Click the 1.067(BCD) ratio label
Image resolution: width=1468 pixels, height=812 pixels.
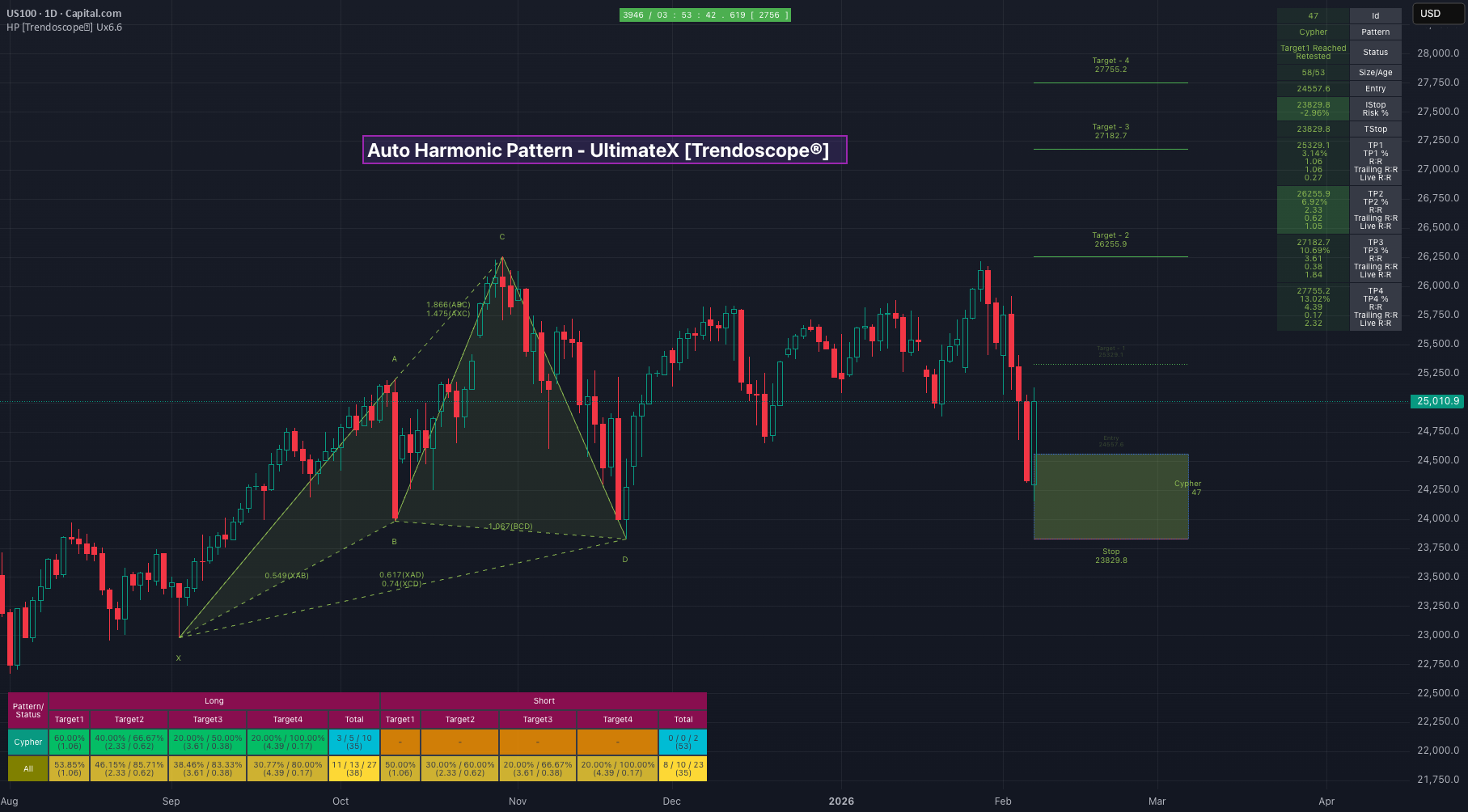(510, 527)
